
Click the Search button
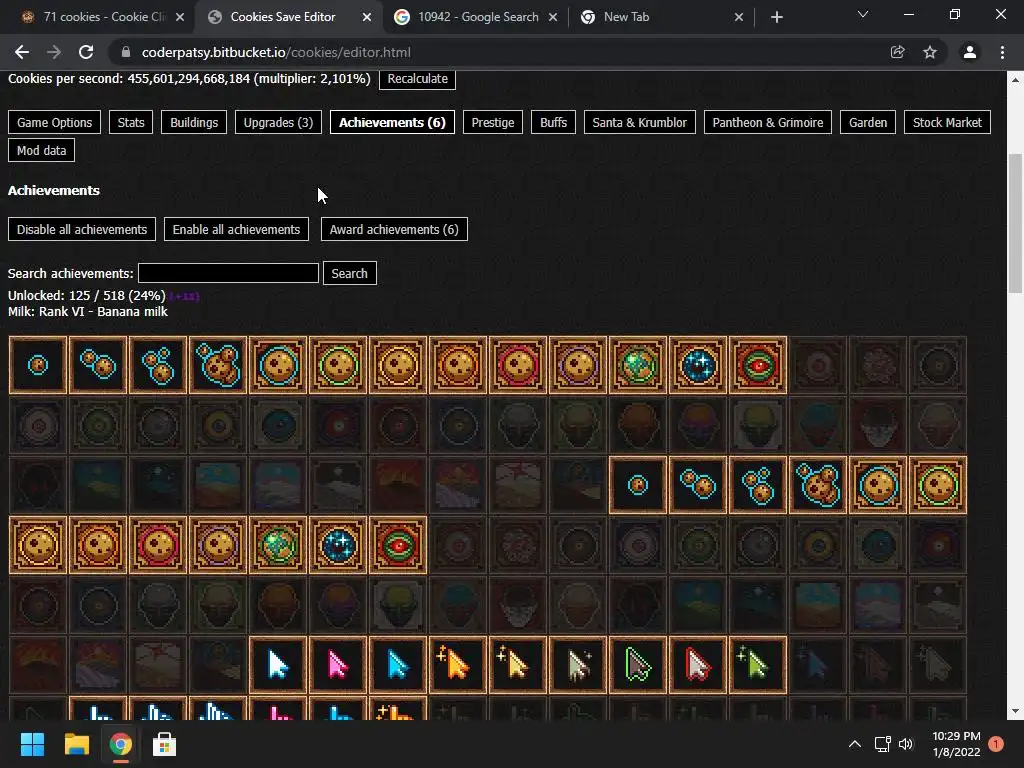[x=349, y=273]
